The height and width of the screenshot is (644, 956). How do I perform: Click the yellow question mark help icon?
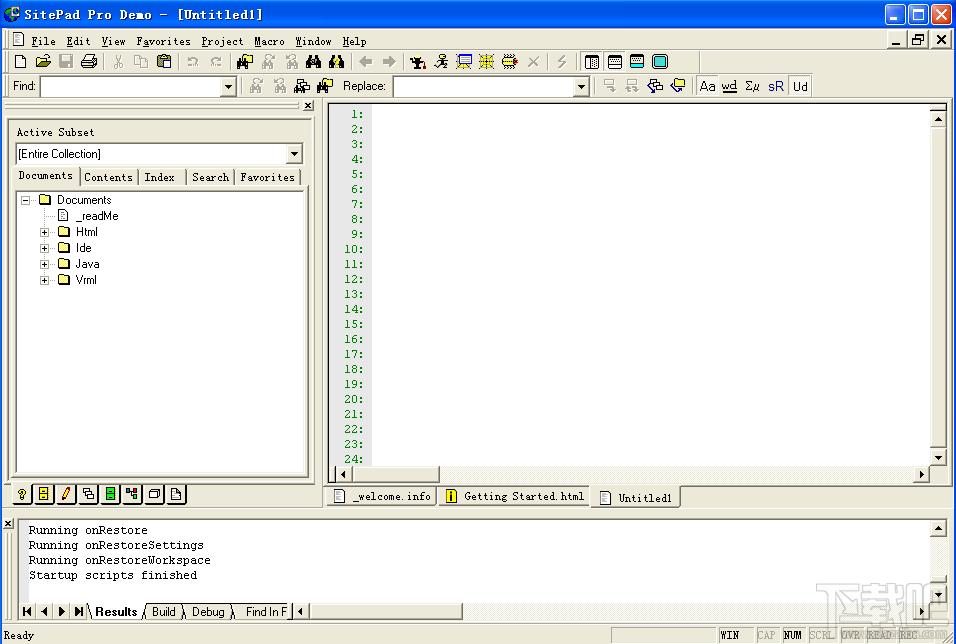tap(22, 494)
